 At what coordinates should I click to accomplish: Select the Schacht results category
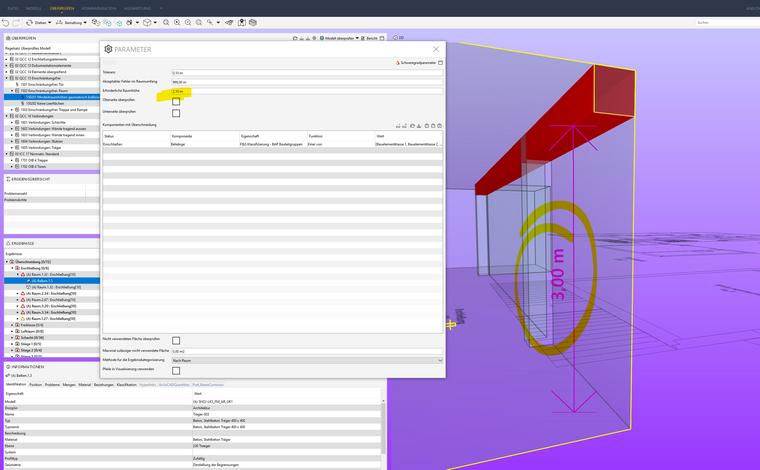pyautogui.click(x=30, y=338)
